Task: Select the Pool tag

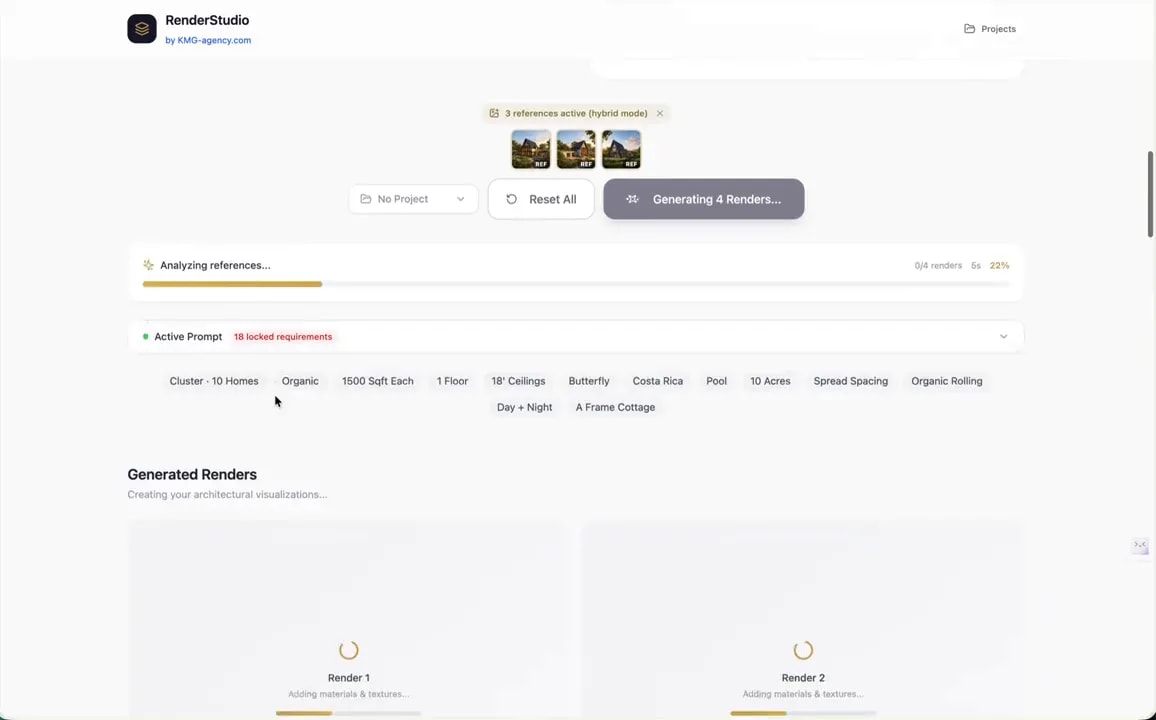Action: (x=717, y=381)
